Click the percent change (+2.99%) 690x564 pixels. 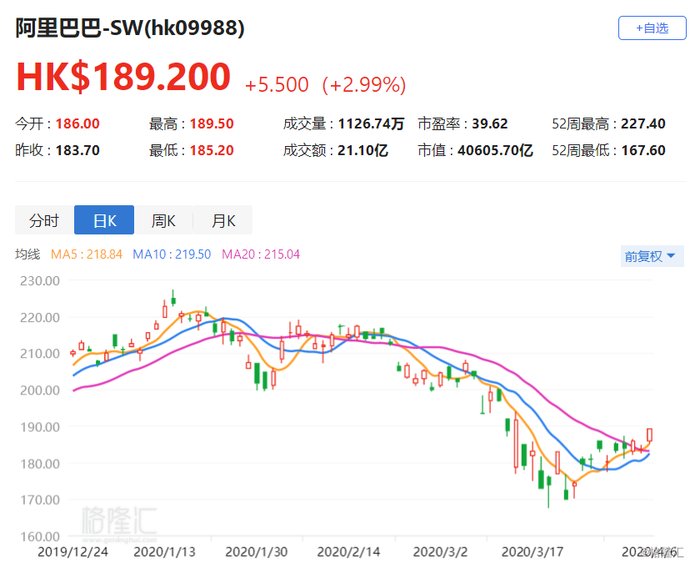364,84
